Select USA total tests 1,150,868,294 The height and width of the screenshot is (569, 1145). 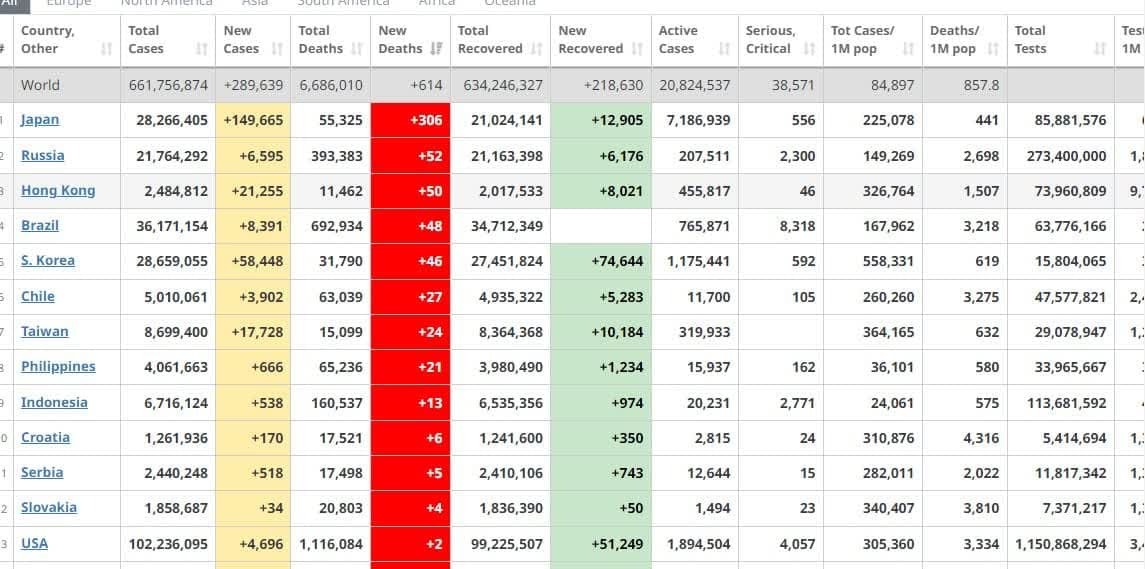[1061, 544]
